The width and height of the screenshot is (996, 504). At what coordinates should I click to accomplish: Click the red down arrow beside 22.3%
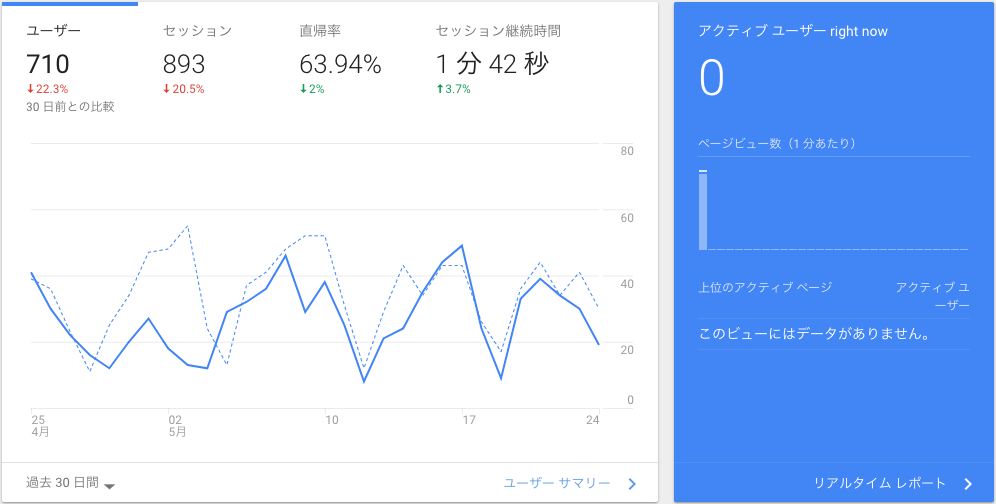(x=31, y=89)
